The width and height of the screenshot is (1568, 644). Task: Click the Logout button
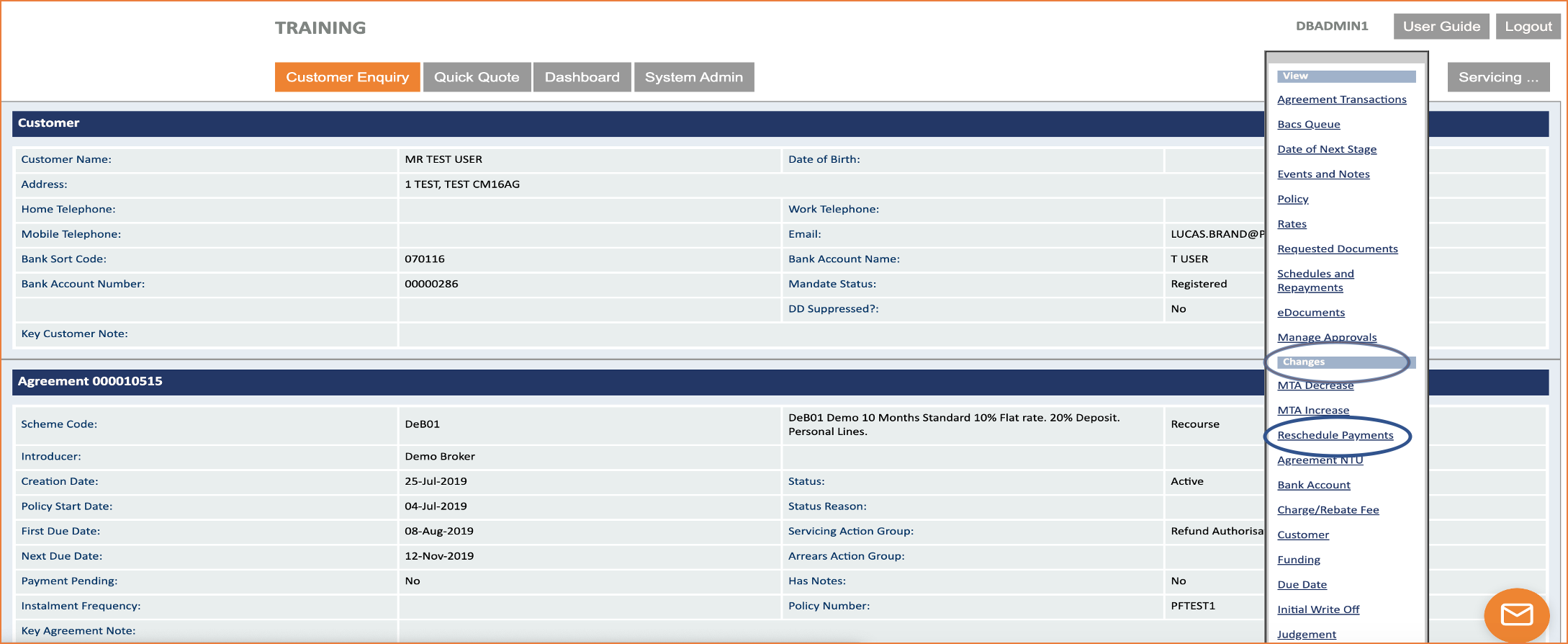pos(1528,27)
